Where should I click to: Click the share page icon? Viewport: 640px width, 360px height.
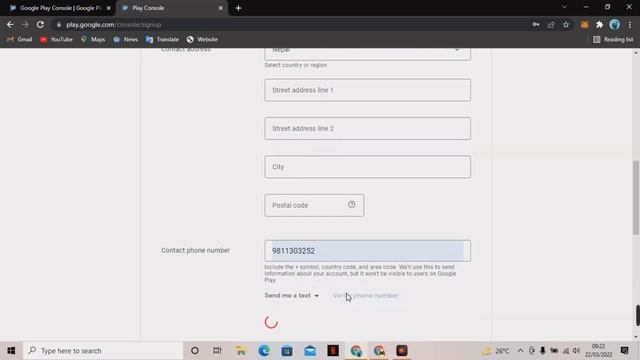(x=551, y=25)
